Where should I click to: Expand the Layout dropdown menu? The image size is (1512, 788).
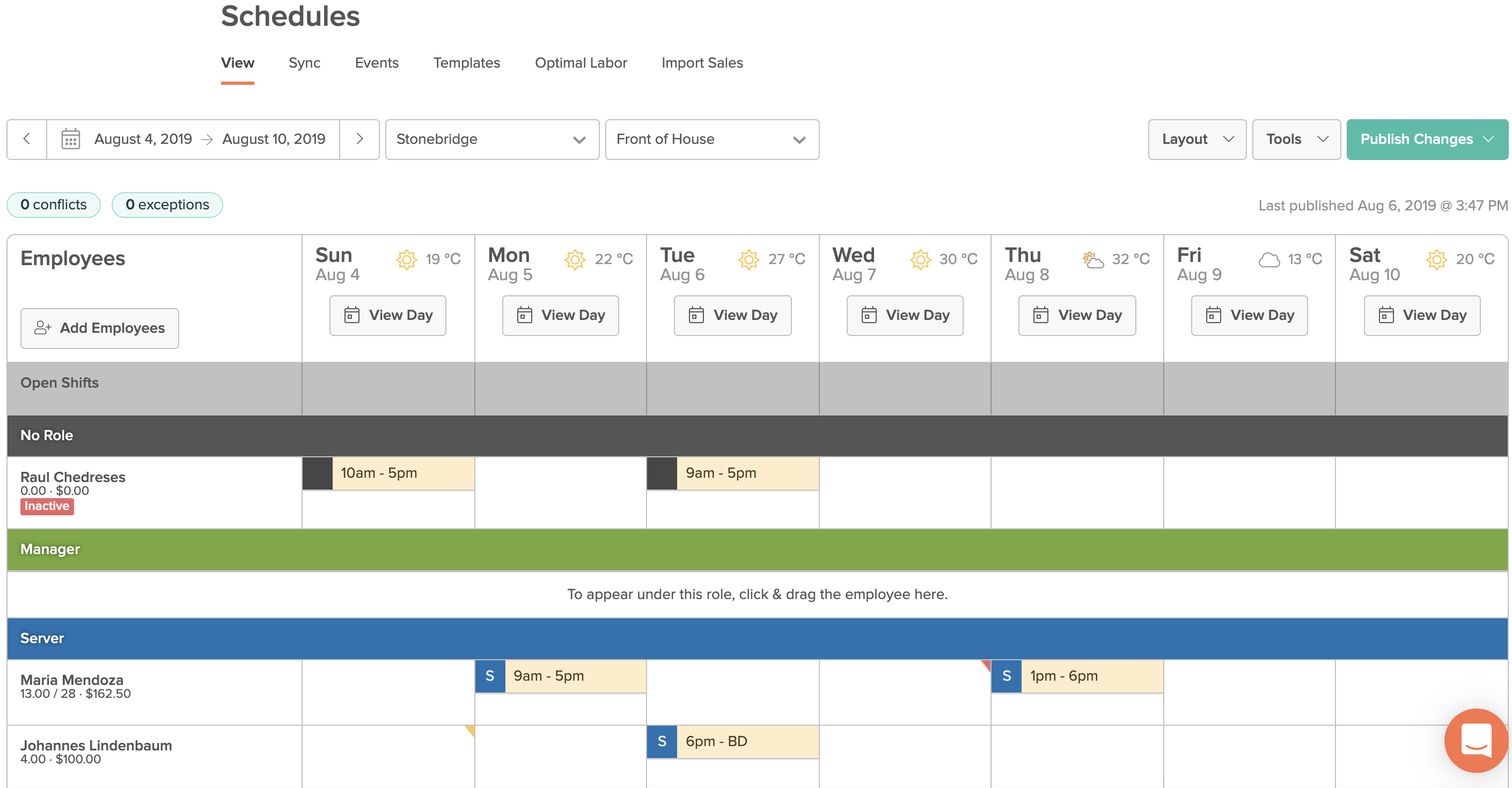point(1196,139)
